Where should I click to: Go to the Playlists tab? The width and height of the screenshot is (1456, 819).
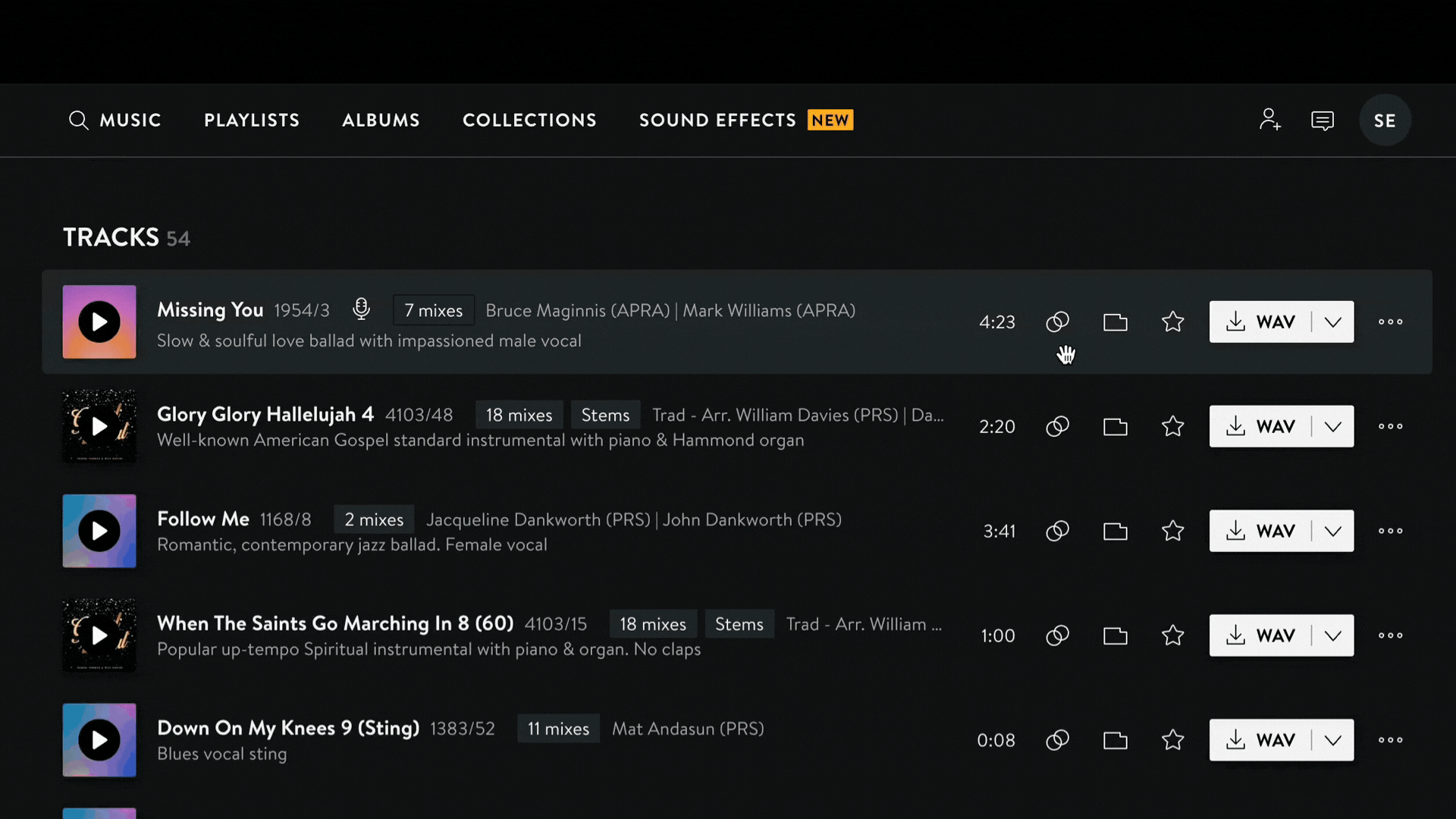[x=252, y=120]
